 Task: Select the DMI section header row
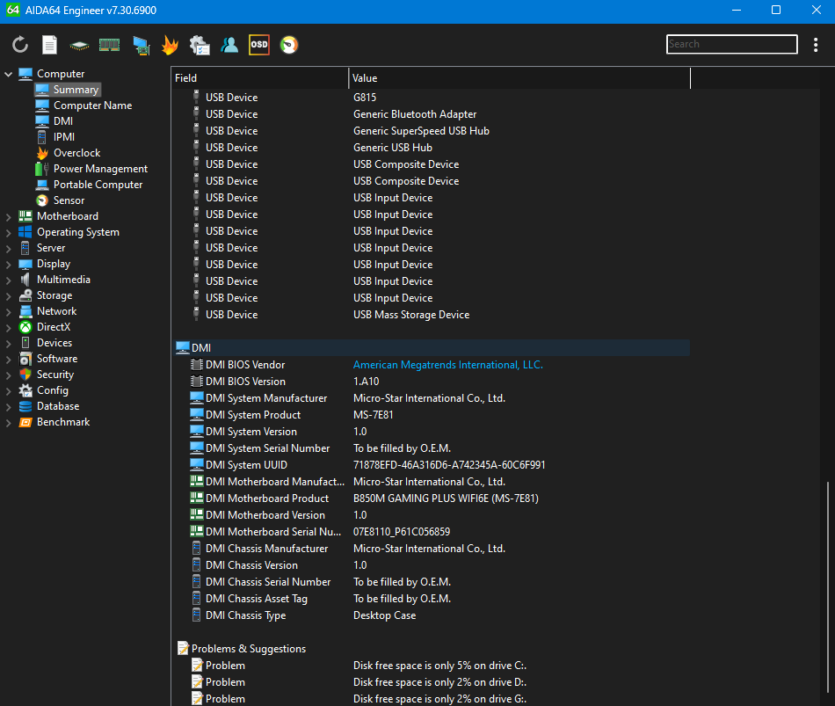click(431, 348)
